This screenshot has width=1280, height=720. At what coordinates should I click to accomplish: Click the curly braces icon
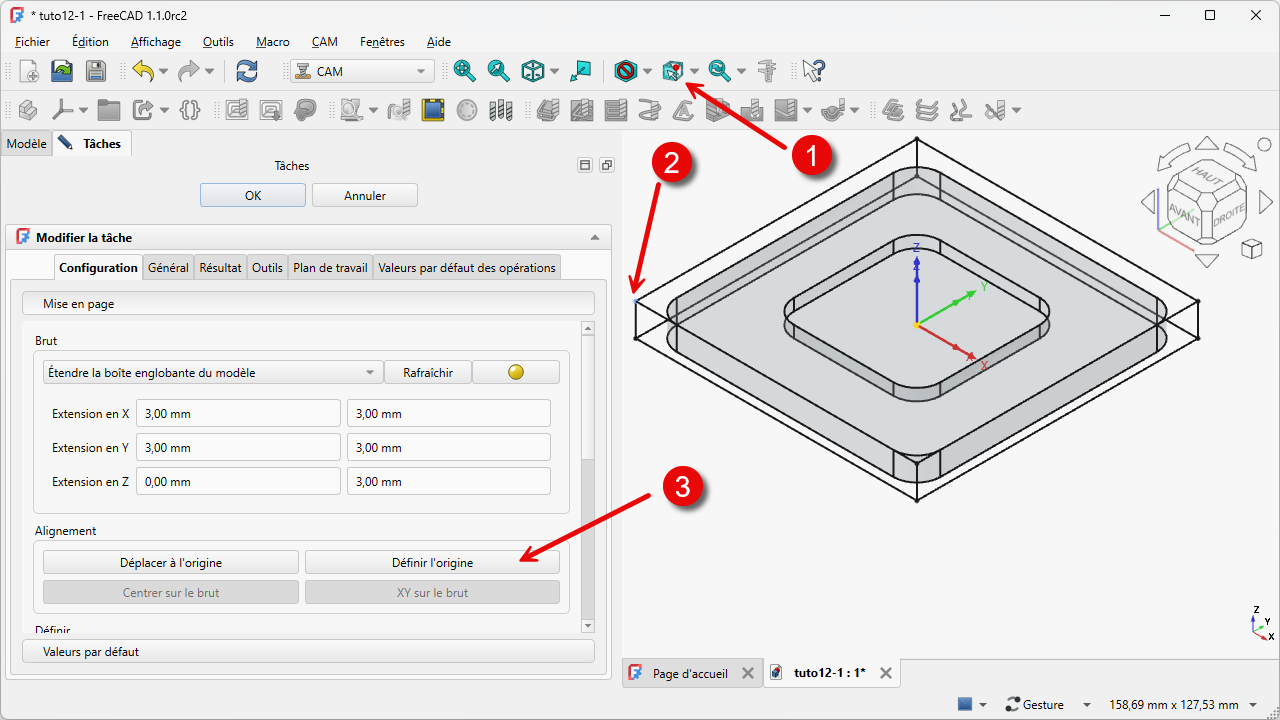pos(189,110)
